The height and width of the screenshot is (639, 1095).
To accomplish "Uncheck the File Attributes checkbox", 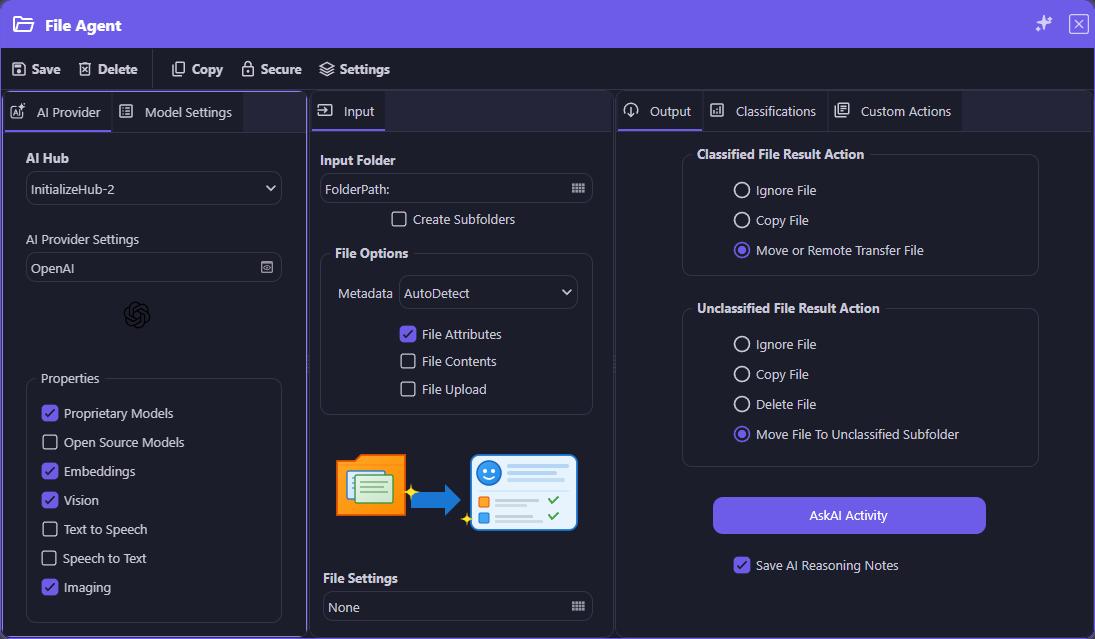I will click(x=408, y=334).
